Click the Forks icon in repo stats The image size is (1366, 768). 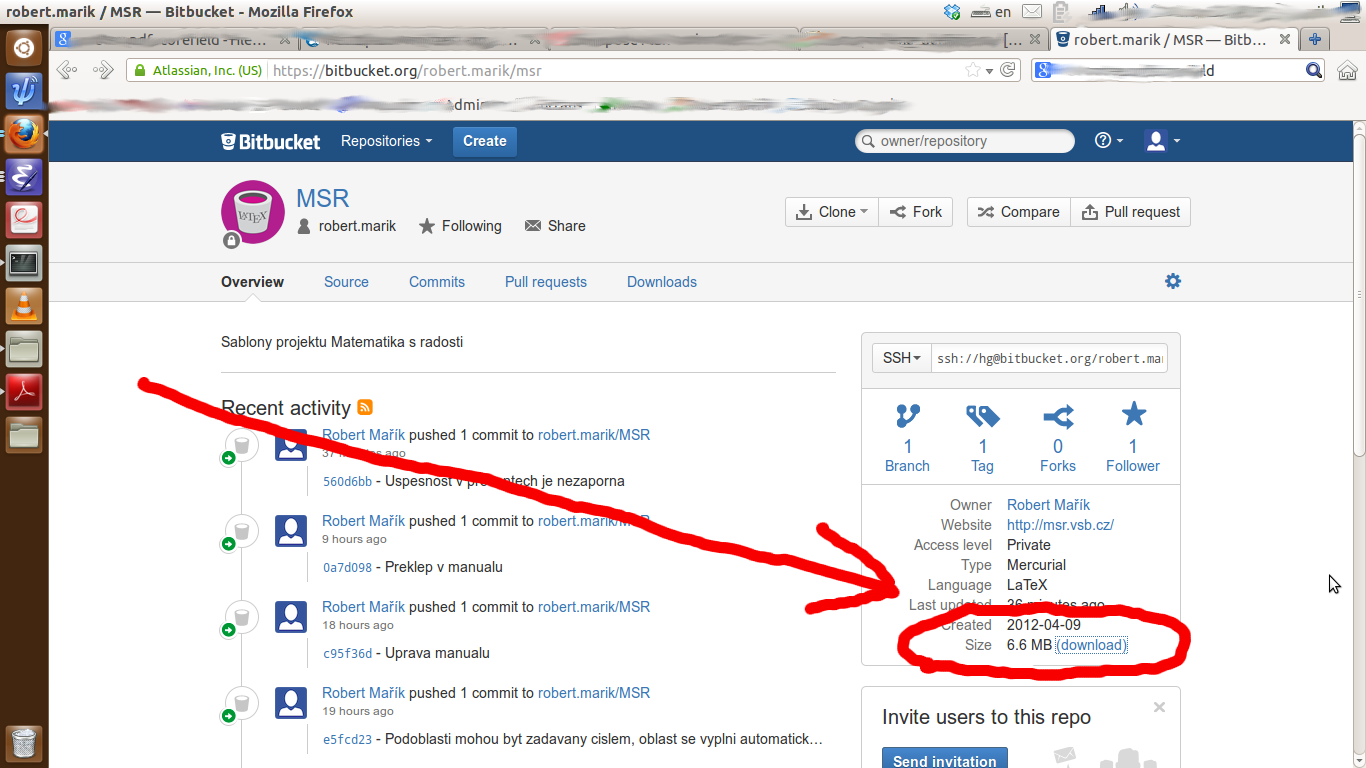1058,416
